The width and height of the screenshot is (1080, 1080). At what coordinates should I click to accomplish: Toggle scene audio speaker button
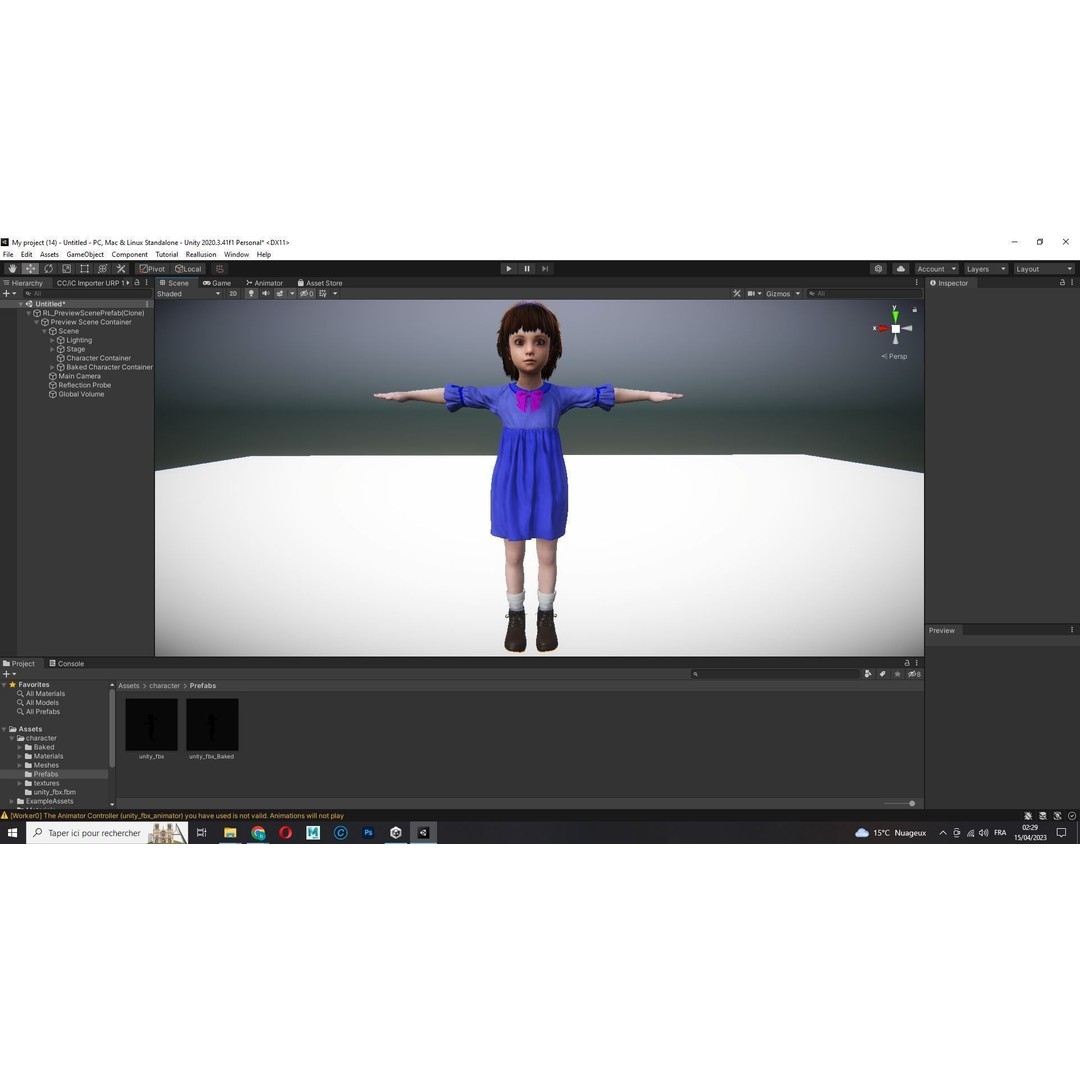(x=265, y=293)
